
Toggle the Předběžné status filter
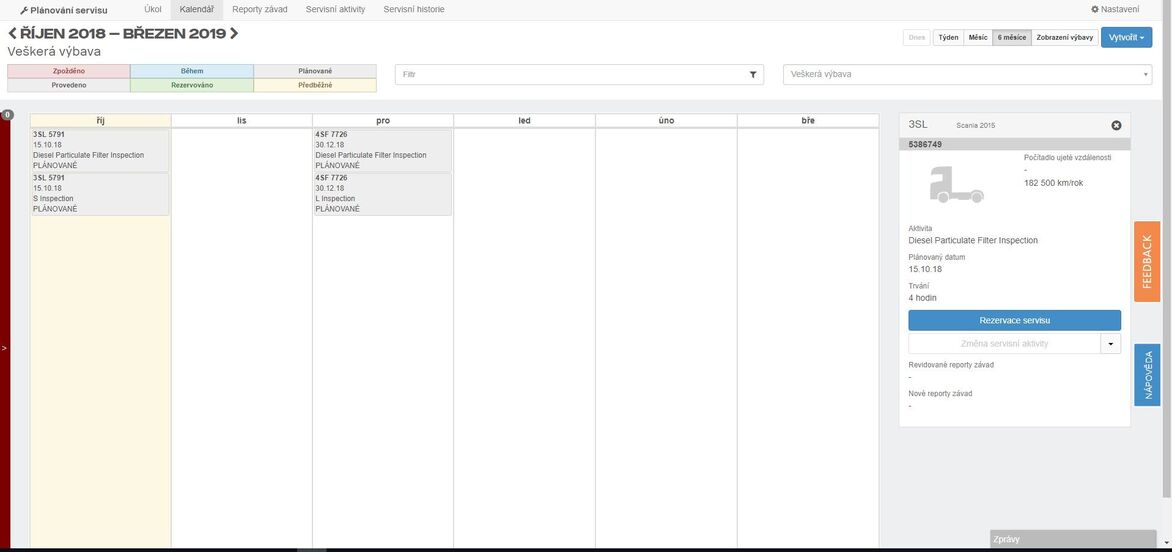pos(315,85)
